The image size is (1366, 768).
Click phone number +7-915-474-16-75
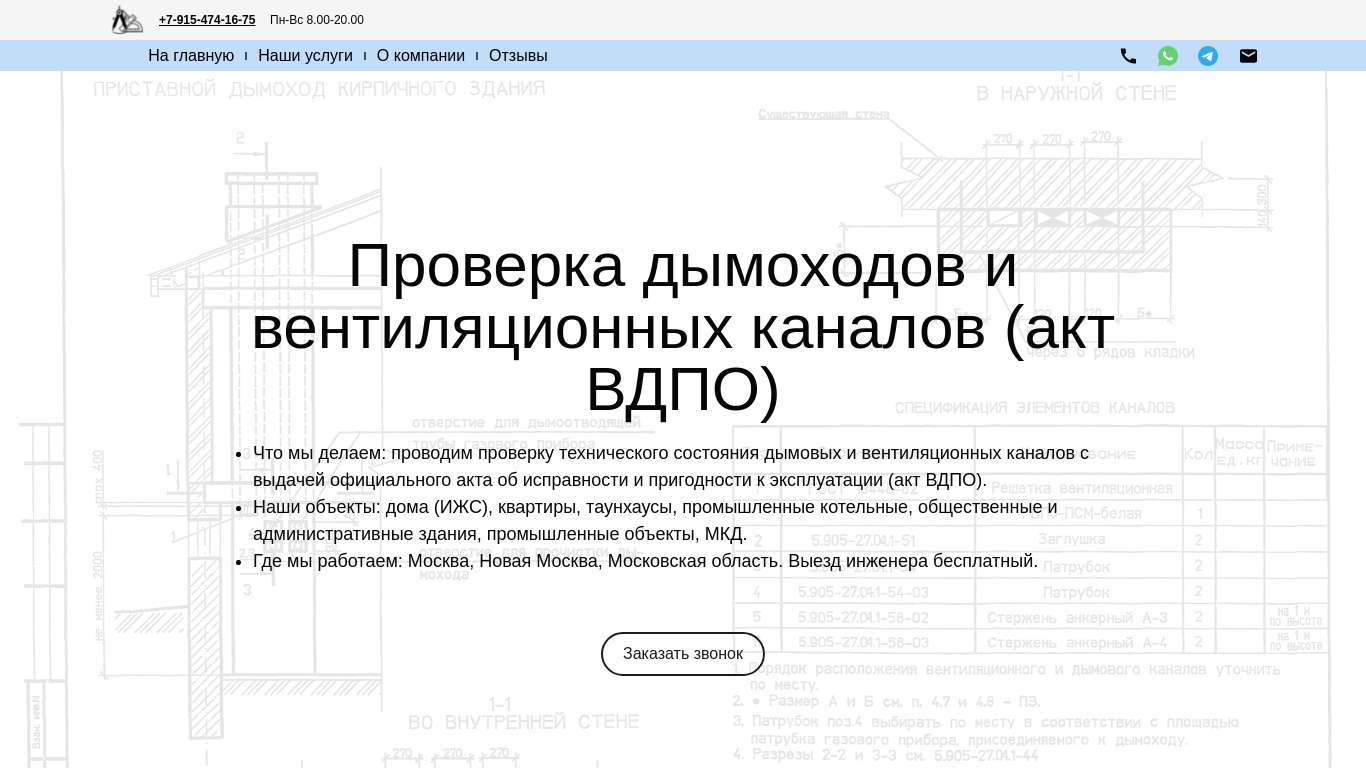tap(207, 20)
